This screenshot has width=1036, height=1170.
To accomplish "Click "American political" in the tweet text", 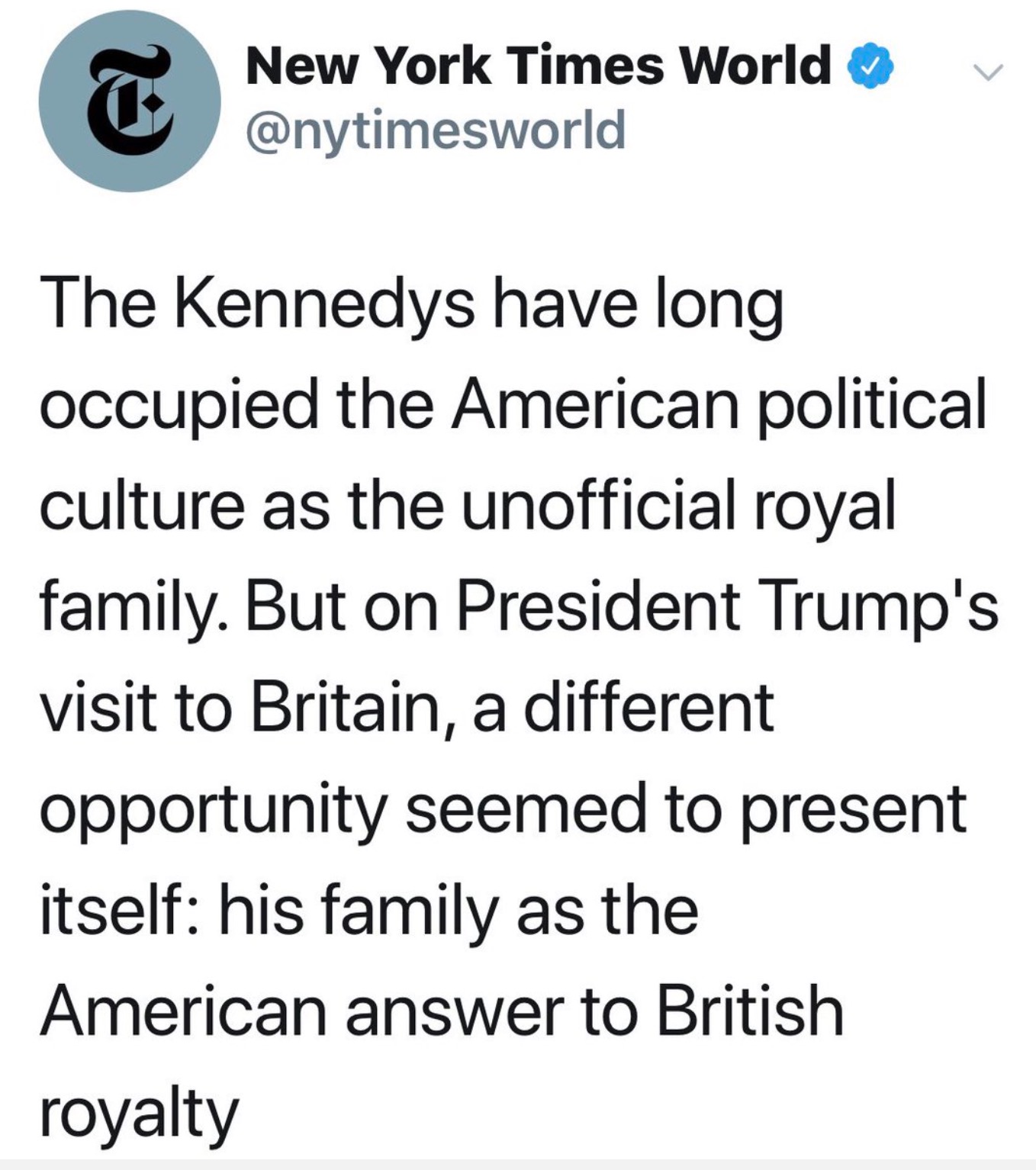I will tap(718, 404).
